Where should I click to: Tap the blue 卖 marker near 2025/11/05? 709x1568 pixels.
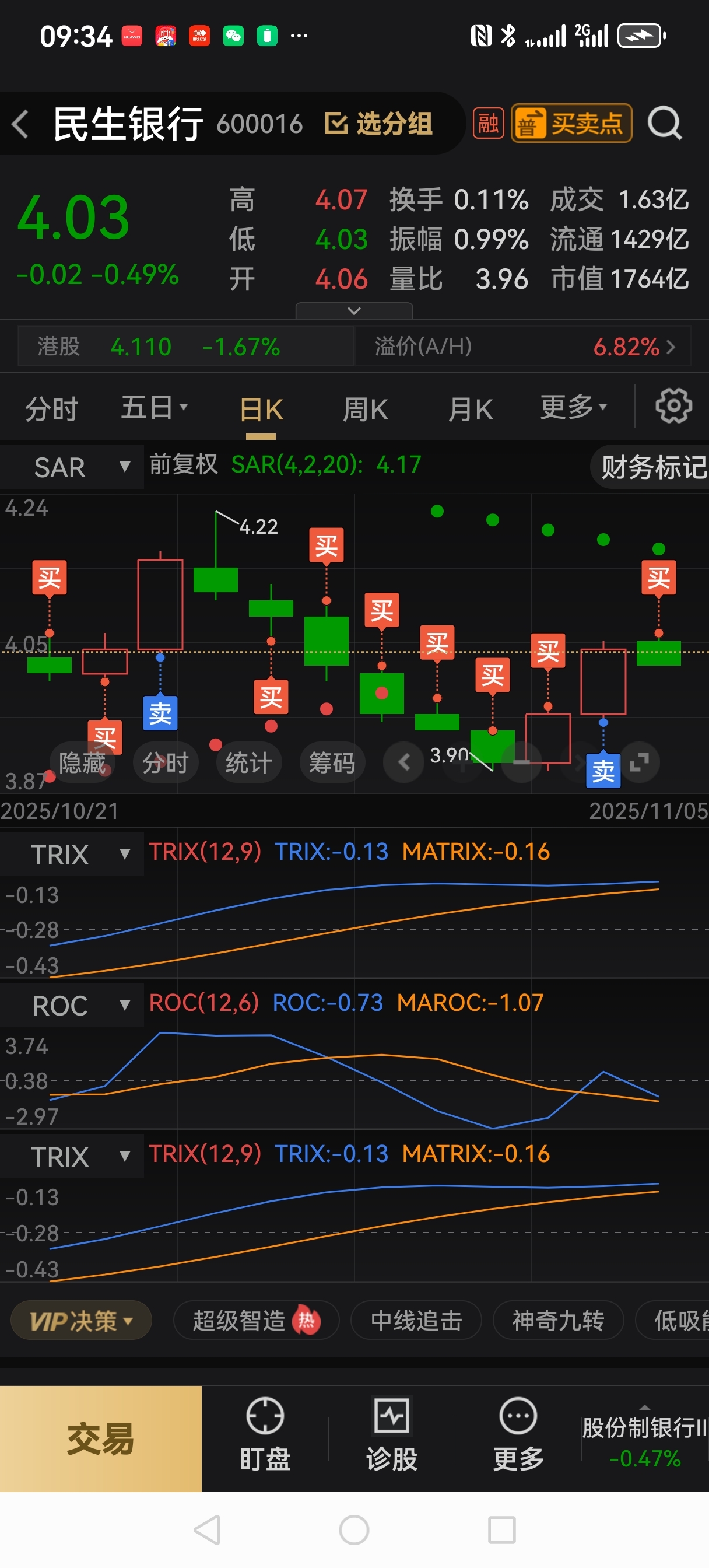(603, 772)
